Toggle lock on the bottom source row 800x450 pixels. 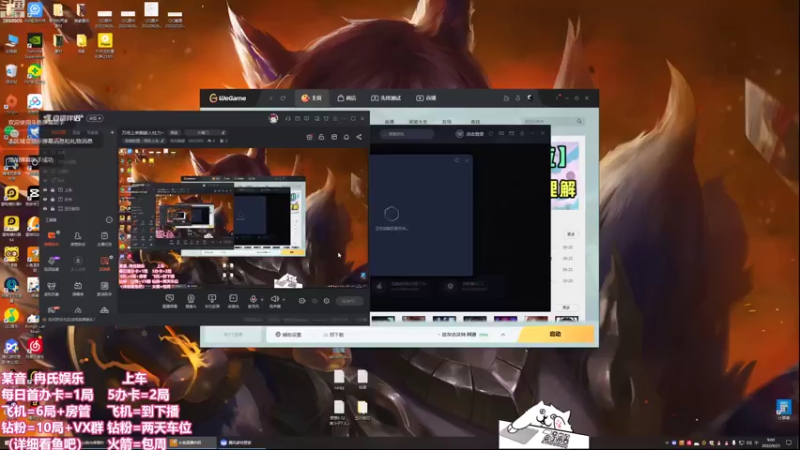pyautogui.click(x=53, y=209)
